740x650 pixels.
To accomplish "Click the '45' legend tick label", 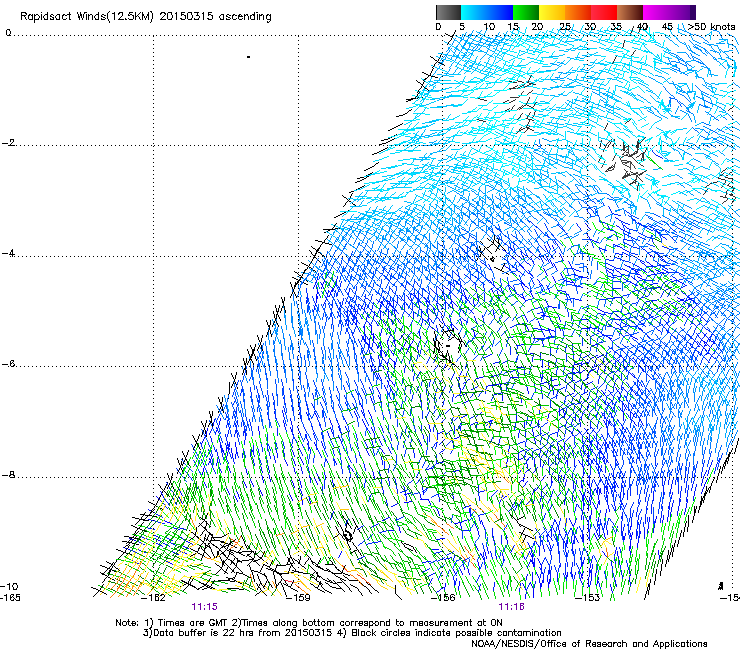I will (667, 27).
